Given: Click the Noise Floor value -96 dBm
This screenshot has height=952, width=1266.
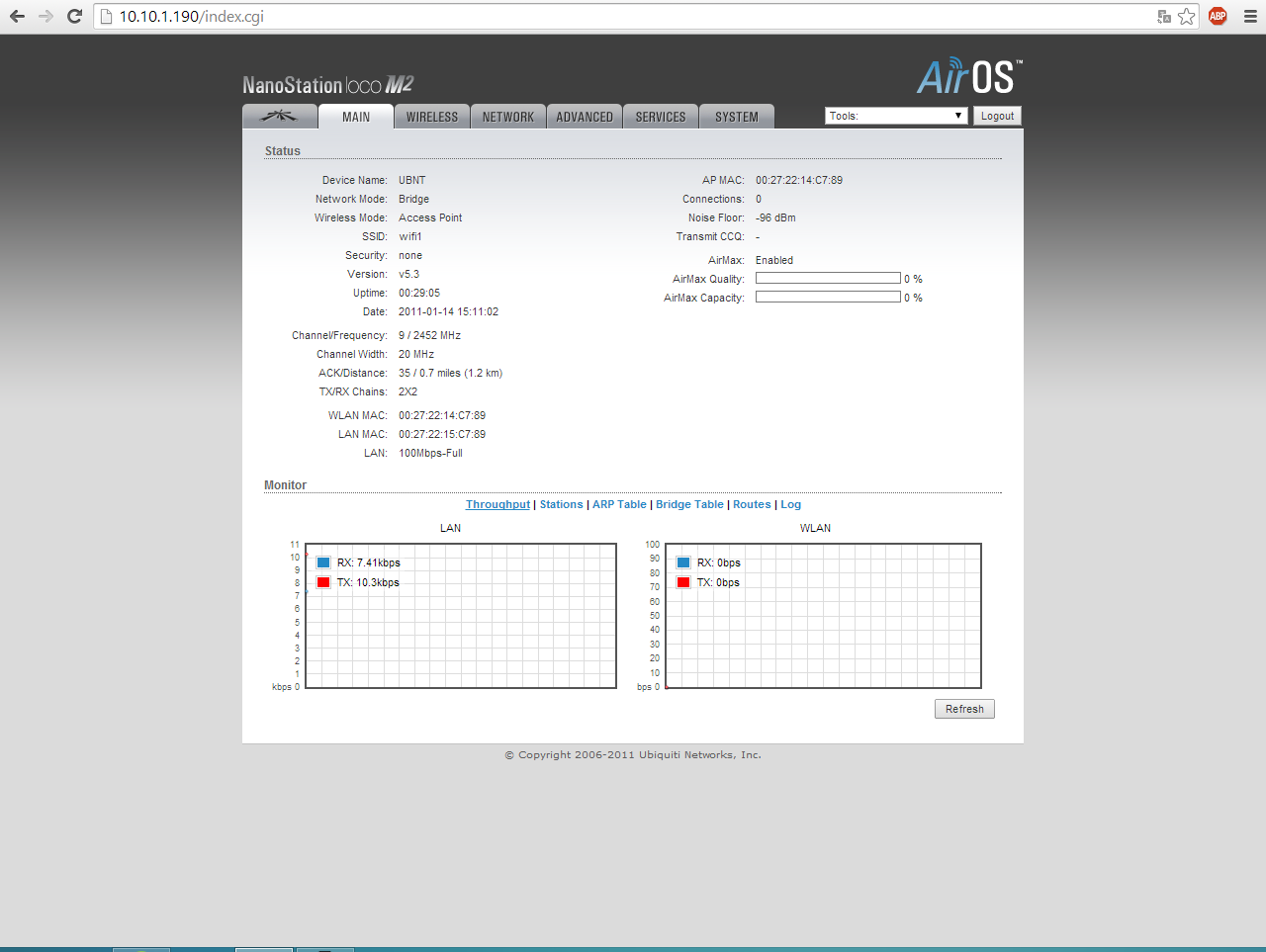Looking at the screenshot, I should point(775,217).
